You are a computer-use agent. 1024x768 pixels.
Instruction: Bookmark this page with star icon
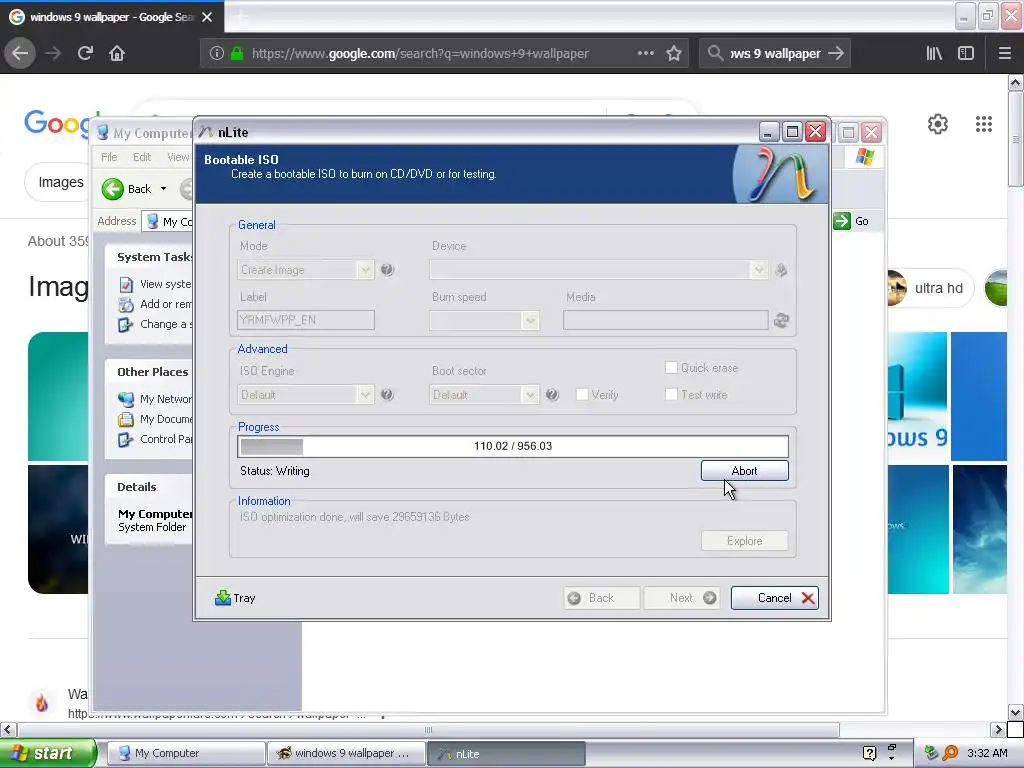click(x=674, y=53)
